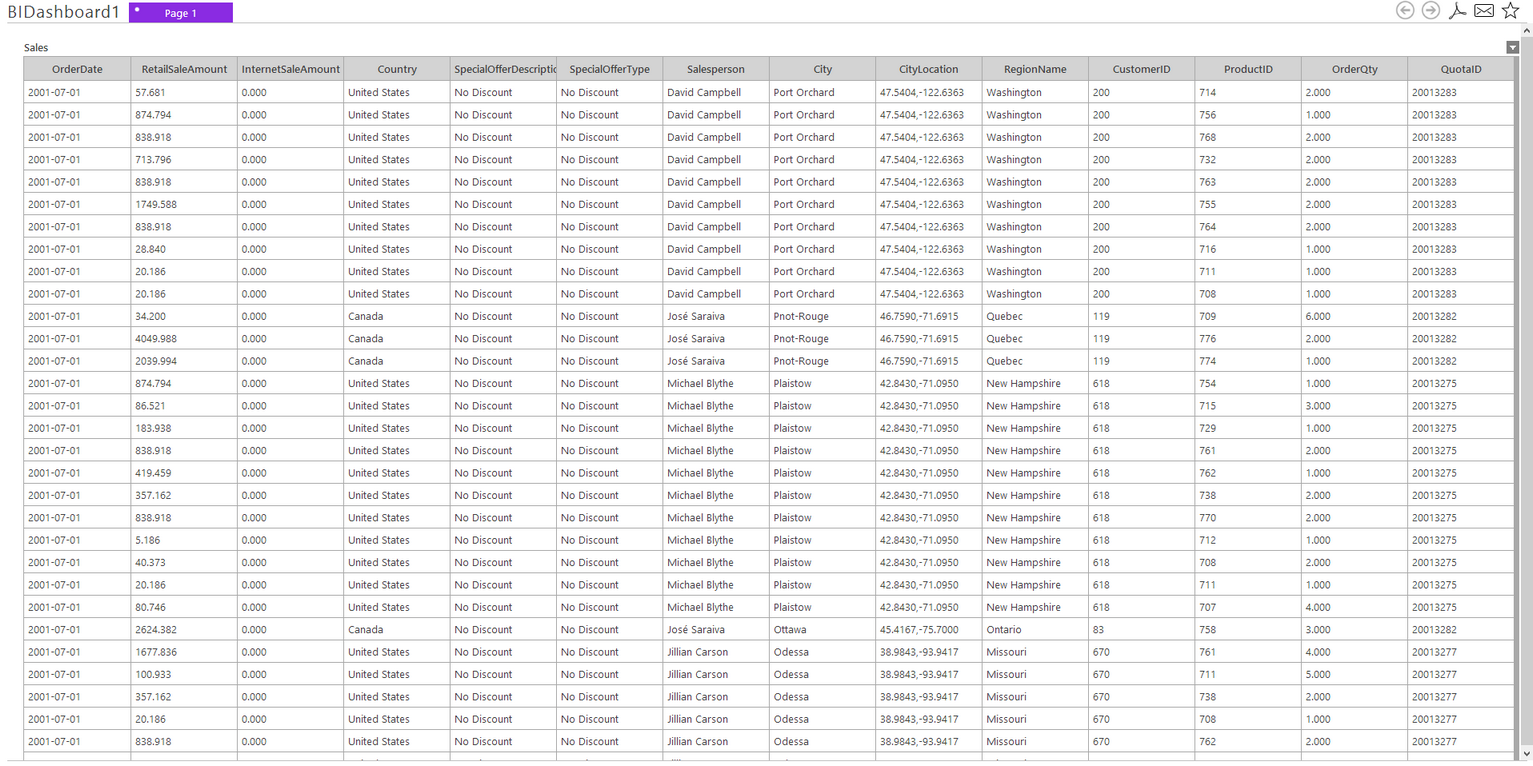1533x766 pixels.
Task: Export dashboard to PDF via Acrobat icon
Action: (x=1458, y=11)
